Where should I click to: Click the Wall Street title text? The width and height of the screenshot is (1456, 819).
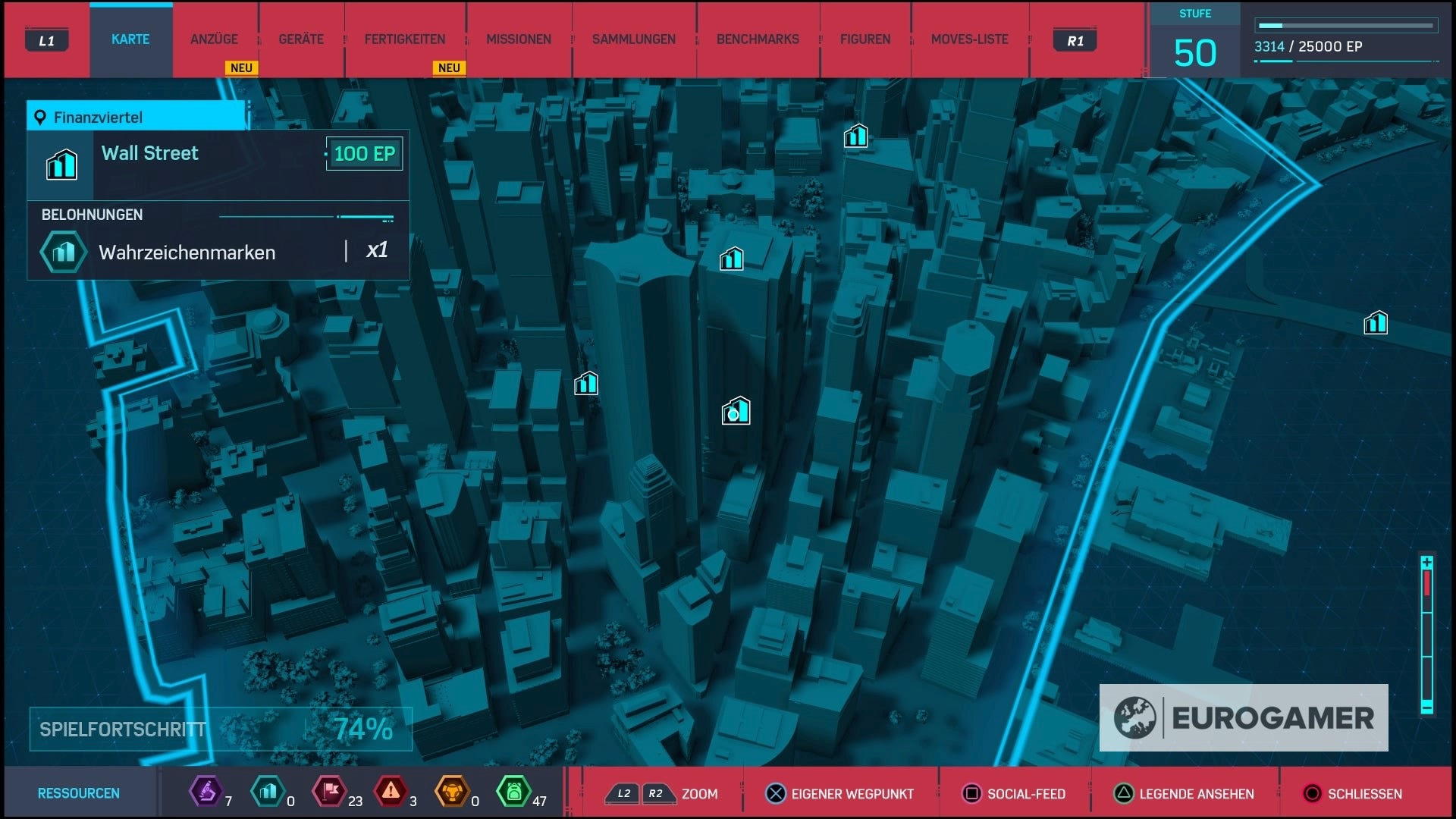tap(149, 153)
